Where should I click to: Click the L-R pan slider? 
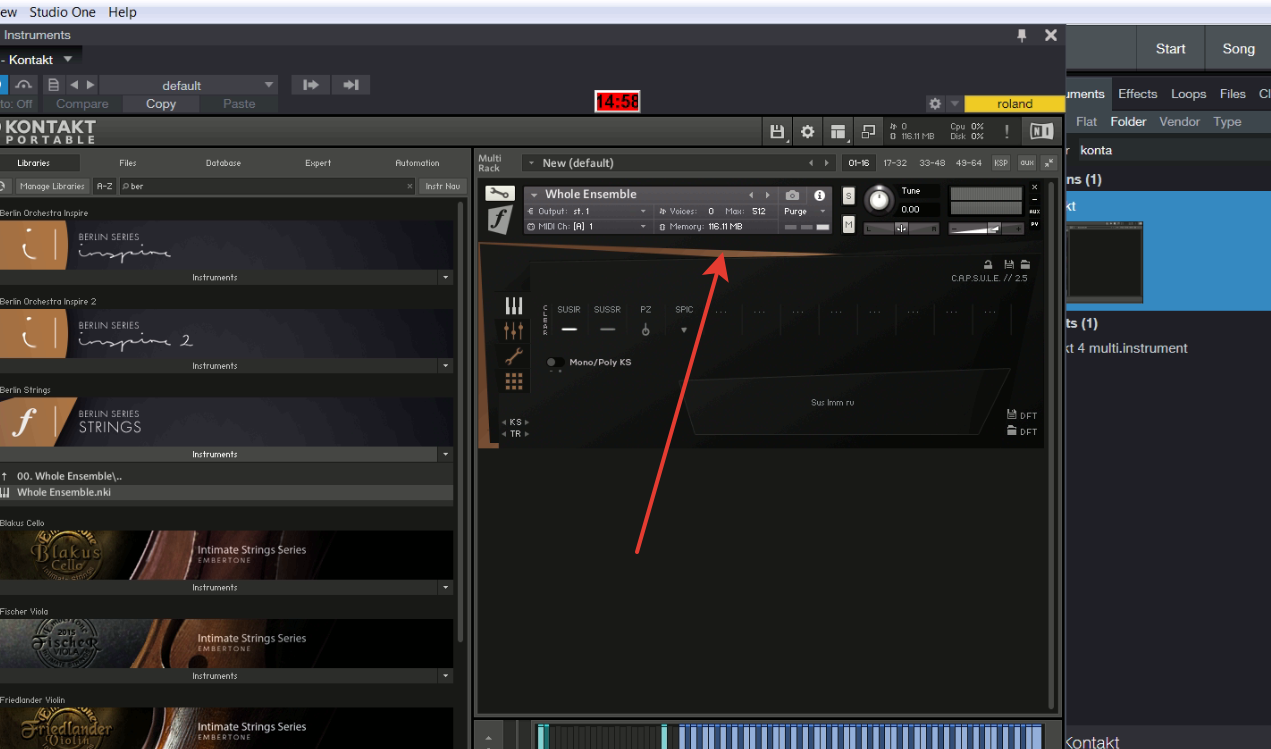[x=902, y=228]
